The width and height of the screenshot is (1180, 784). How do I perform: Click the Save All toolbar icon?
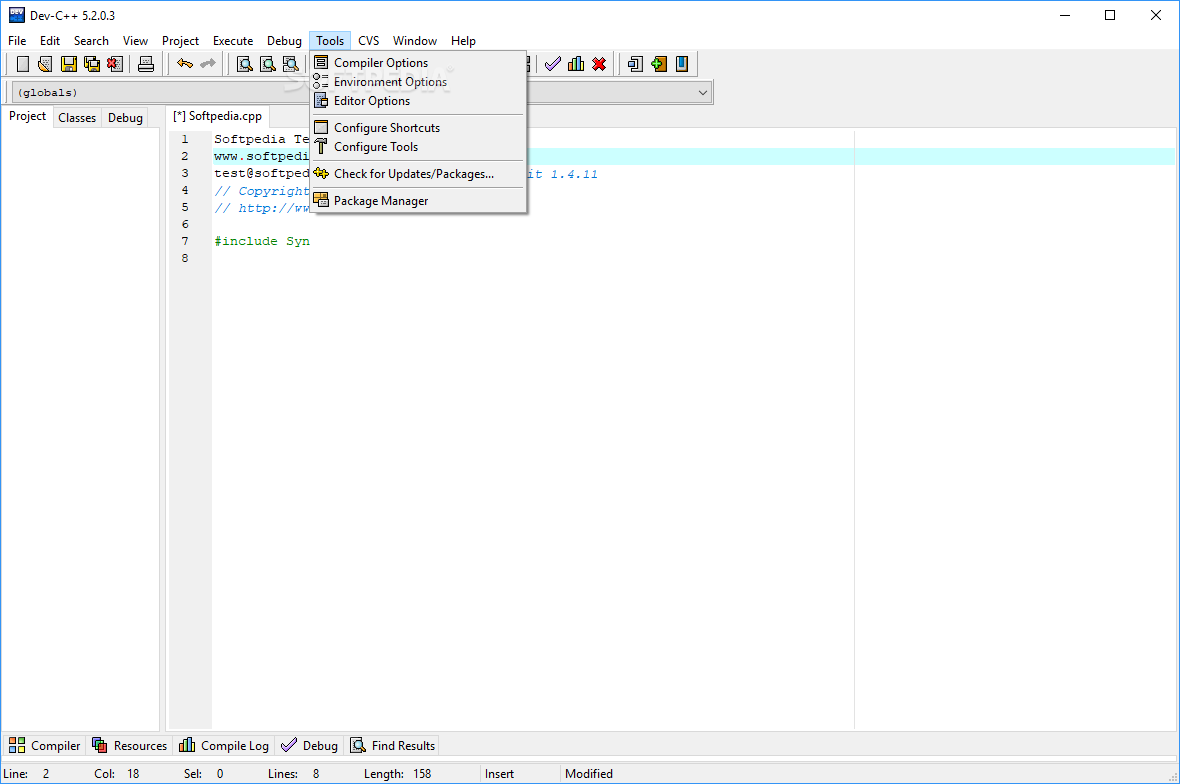tap(92, 64)
